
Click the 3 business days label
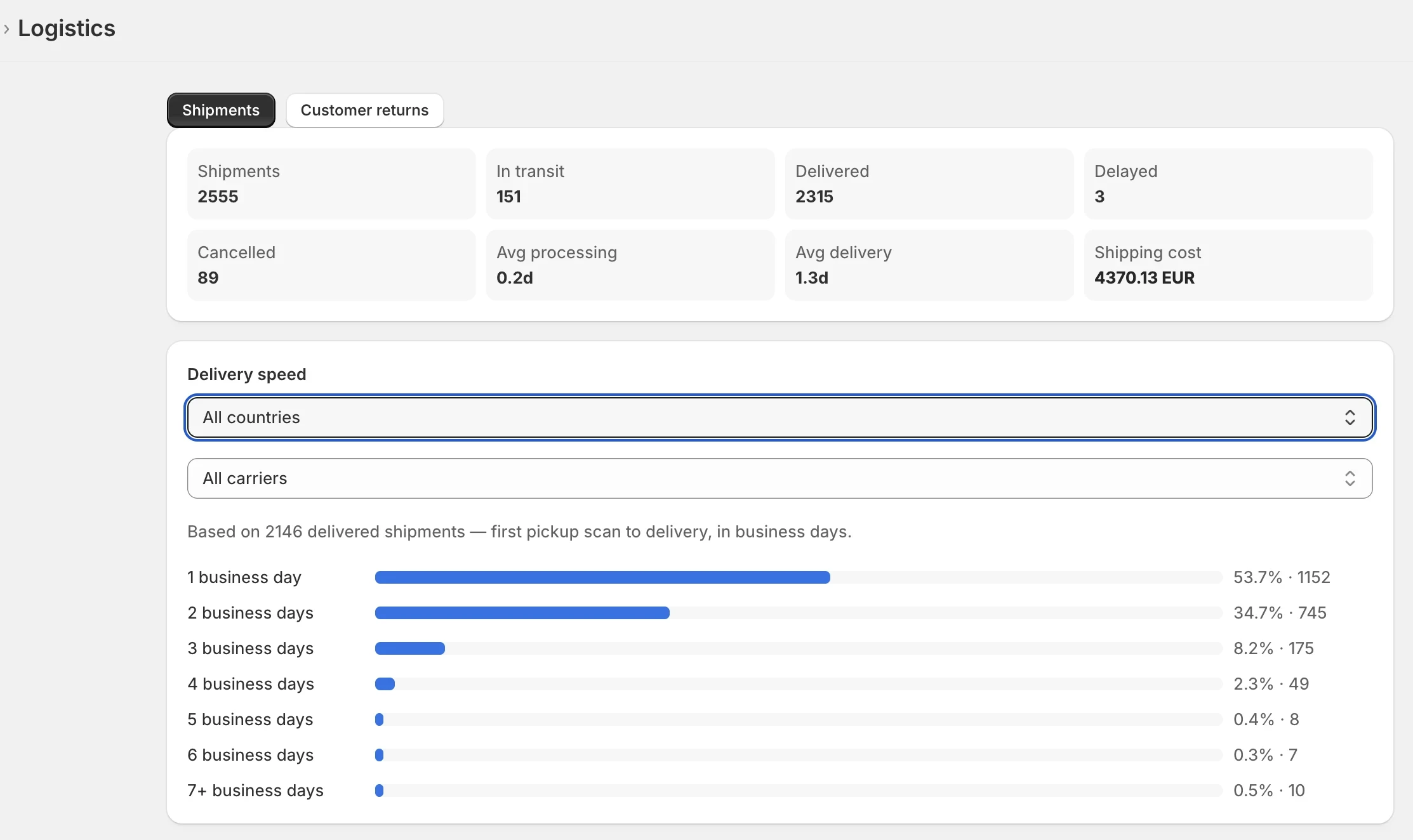coord(251,648)
